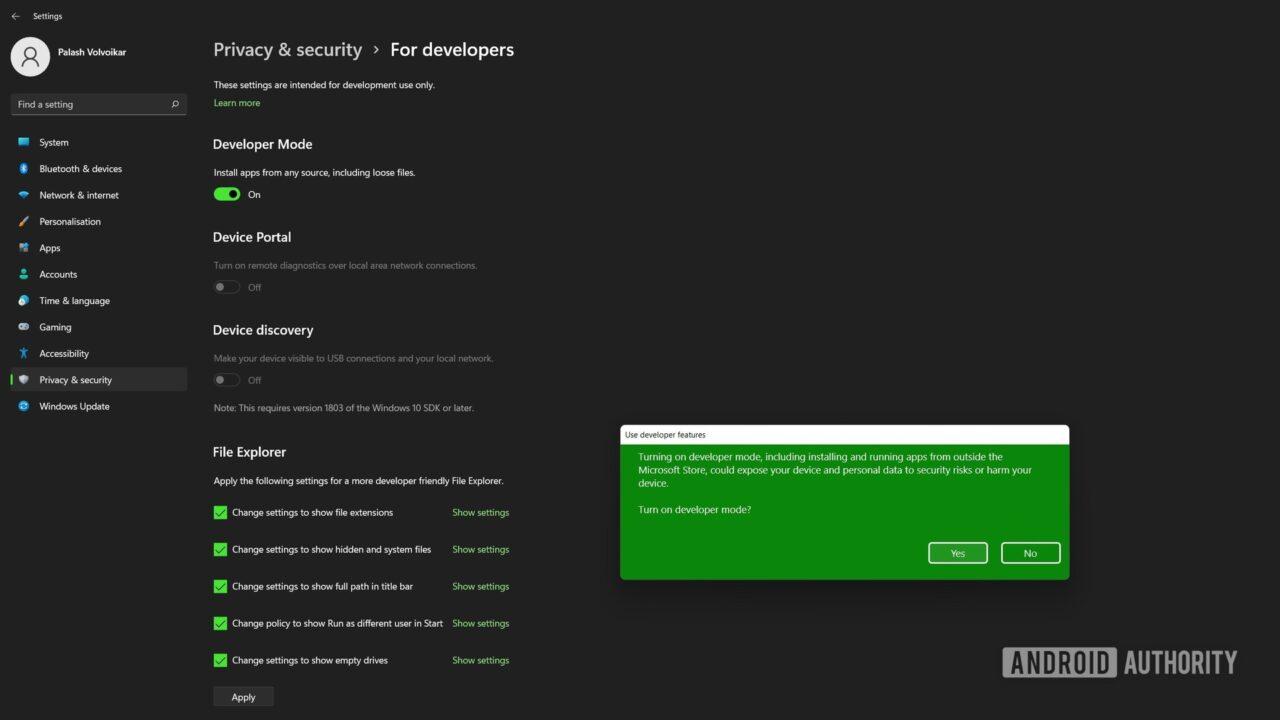Open Windows Update icon in sidebar
The image size is (1280, 720).
pos(24,406)
